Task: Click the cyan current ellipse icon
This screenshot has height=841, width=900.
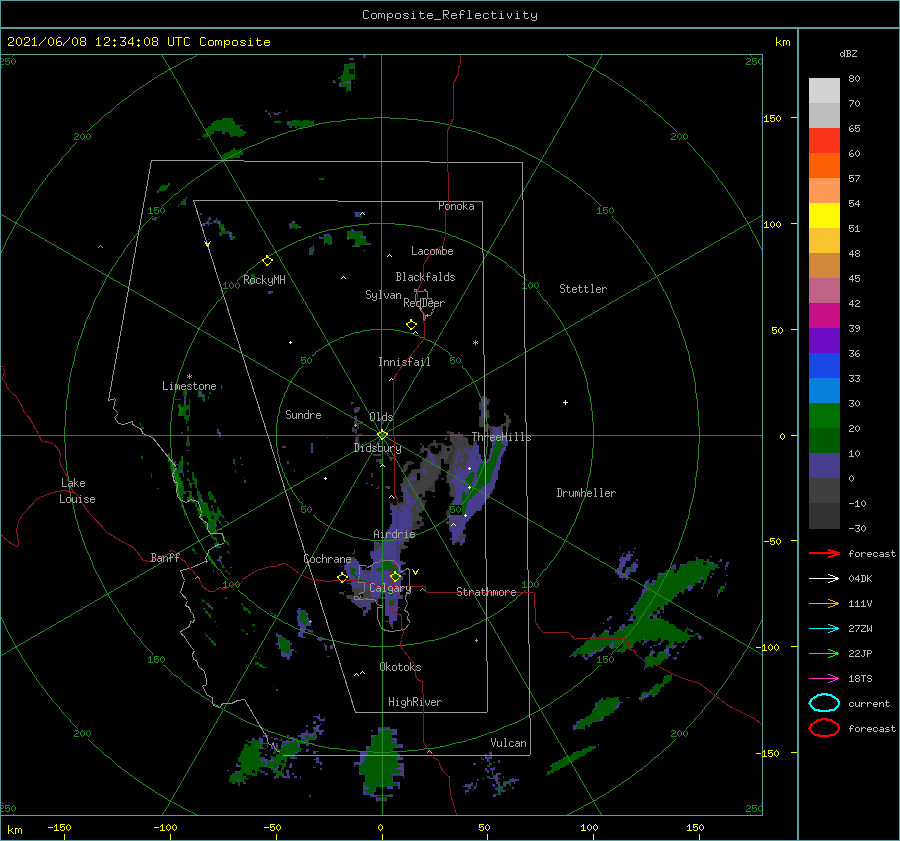Action: [x=824, y=703]
